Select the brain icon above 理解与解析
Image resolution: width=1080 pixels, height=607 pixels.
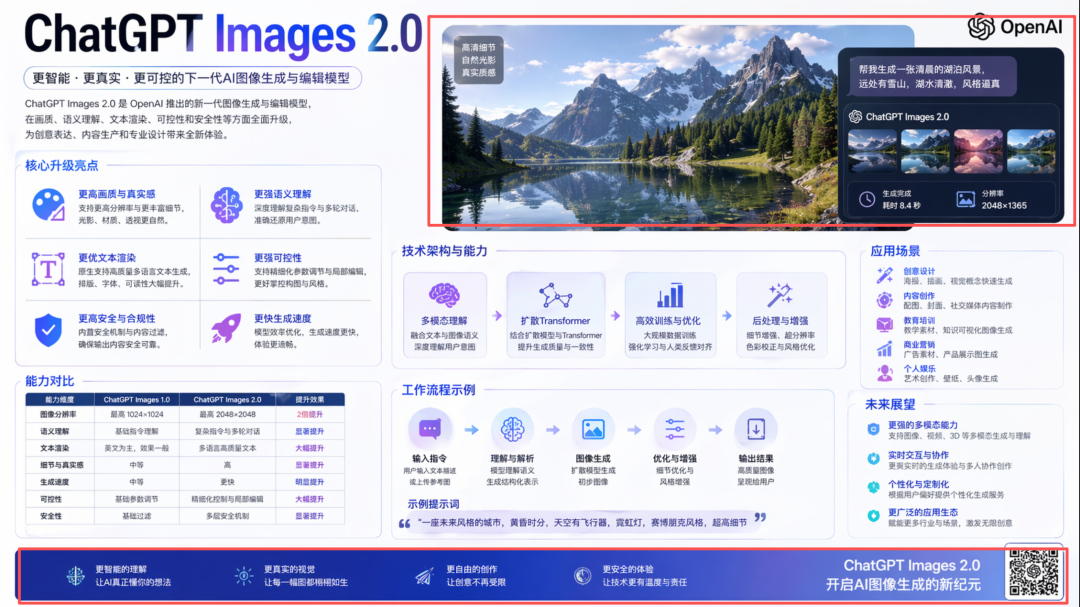click(512, 429)
